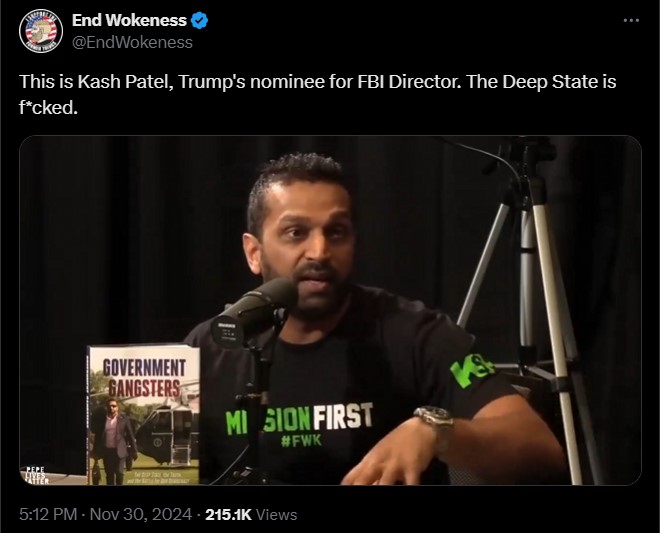Screen dimensions: 660x533
Task: Open the End Wokeness profile avatar
Action: 41,31
